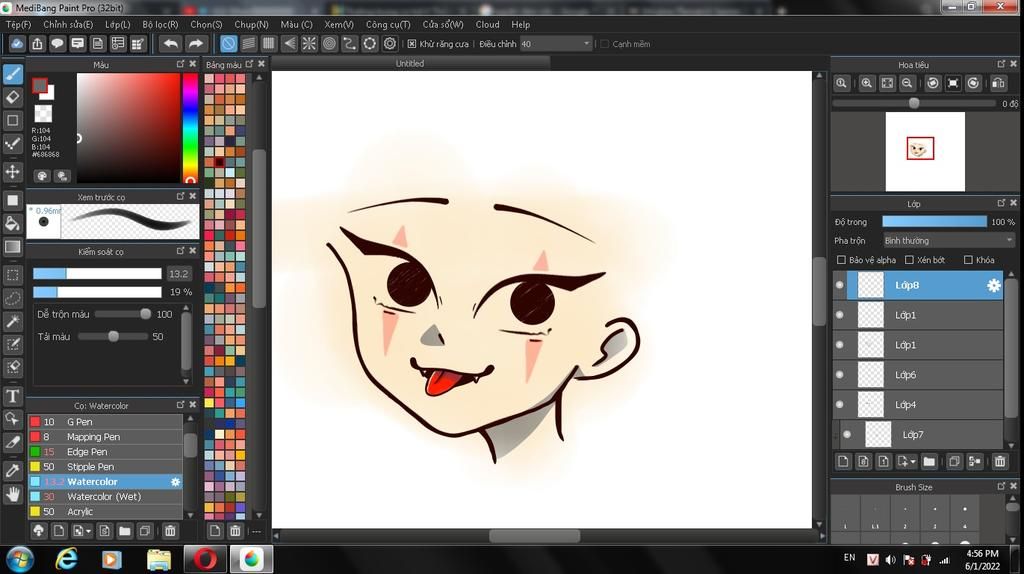Image resolution: width=1024 pixels, height=574 pixels.
Task: Select the Magic Wand tool
Action: (12, 321)
